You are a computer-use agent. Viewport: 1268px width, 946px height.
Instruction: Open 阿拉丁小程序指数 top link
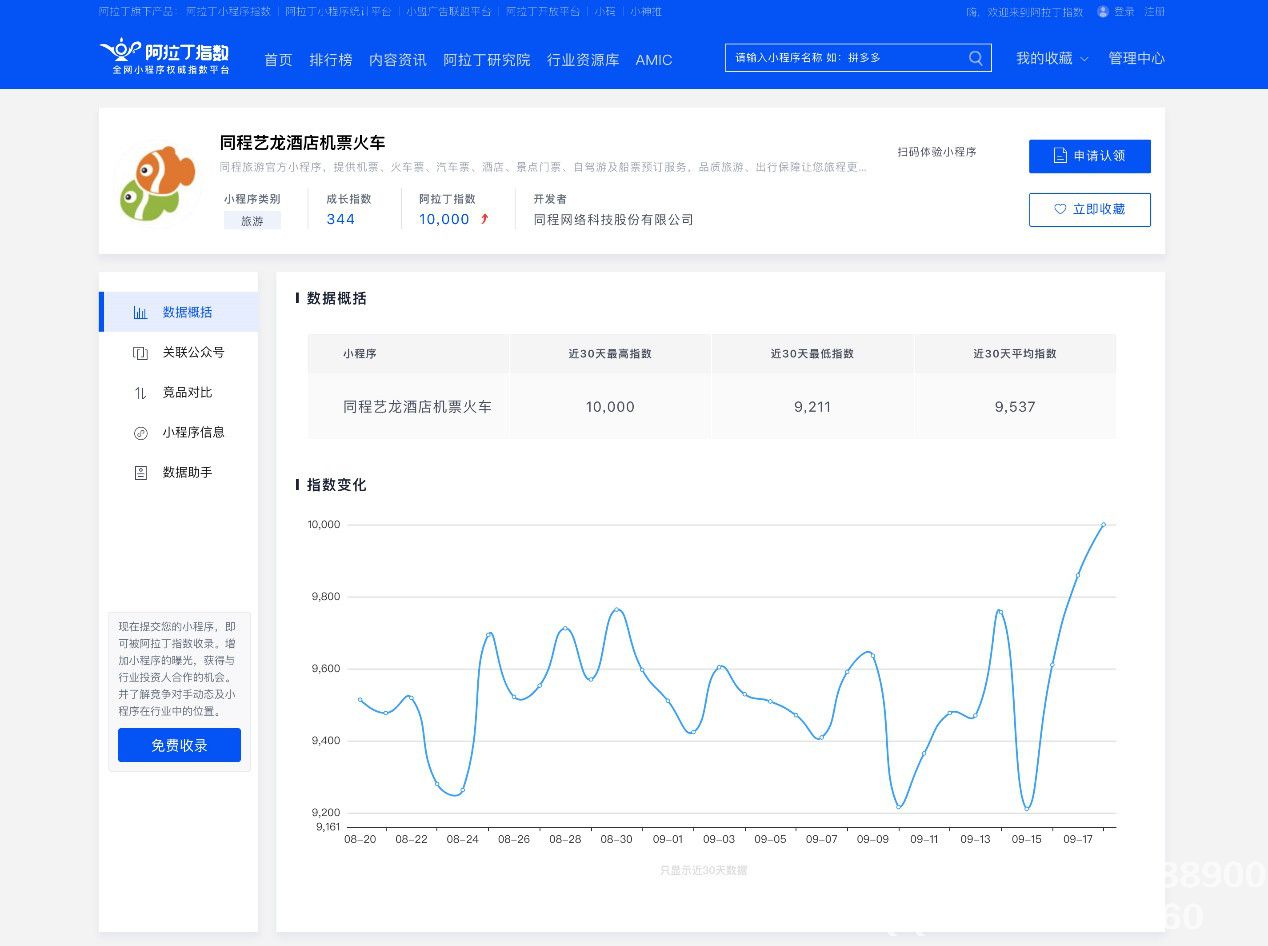228,12
